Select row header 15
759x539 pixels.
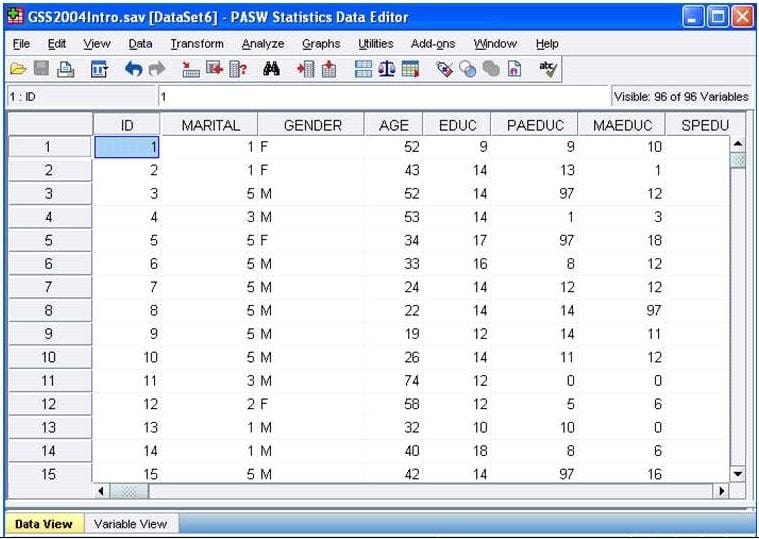pyautogui.click(x=49, y=474)
